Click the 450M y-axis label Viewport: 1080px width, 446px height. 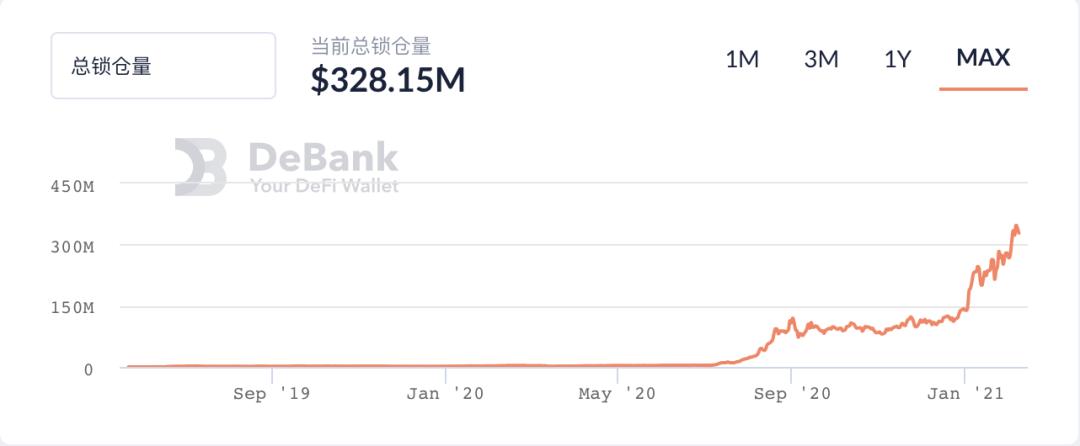point(72,187)
